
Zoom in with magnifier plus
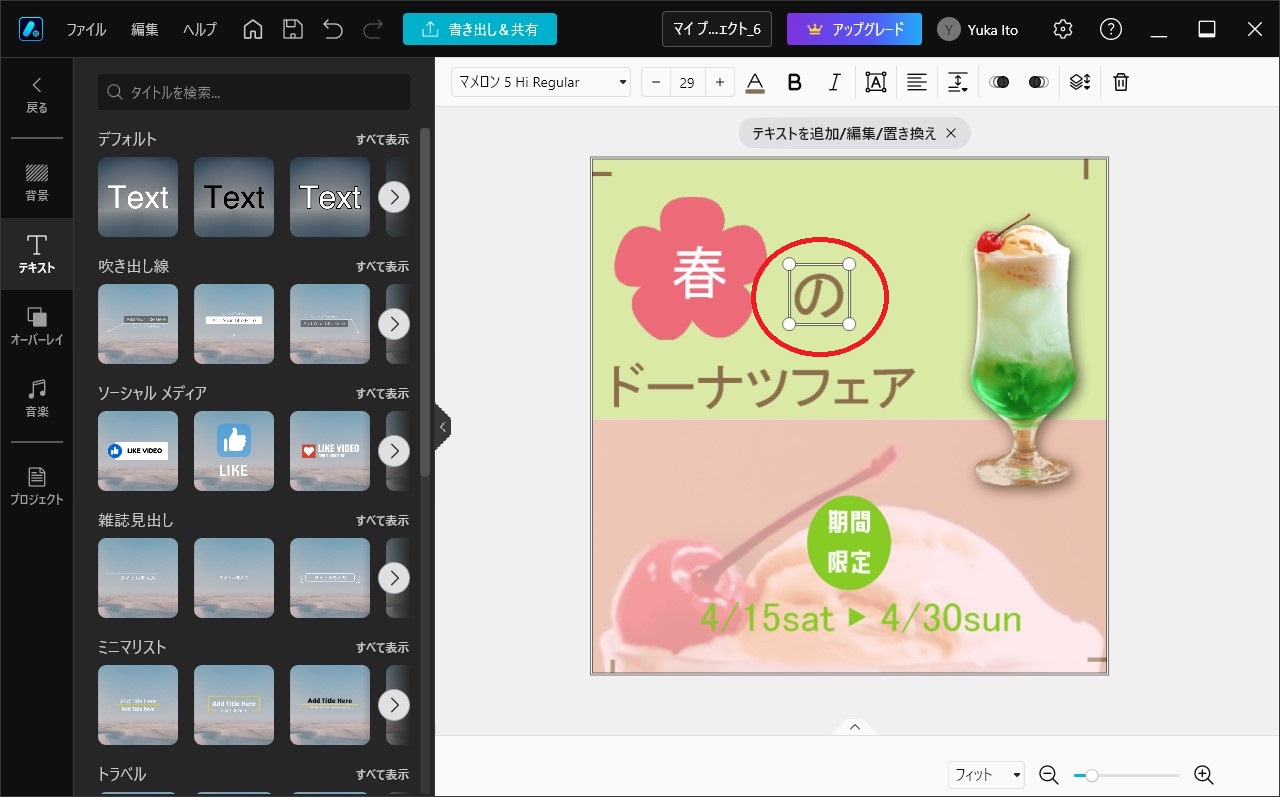pyautogui.click(x=1204, y=775)
